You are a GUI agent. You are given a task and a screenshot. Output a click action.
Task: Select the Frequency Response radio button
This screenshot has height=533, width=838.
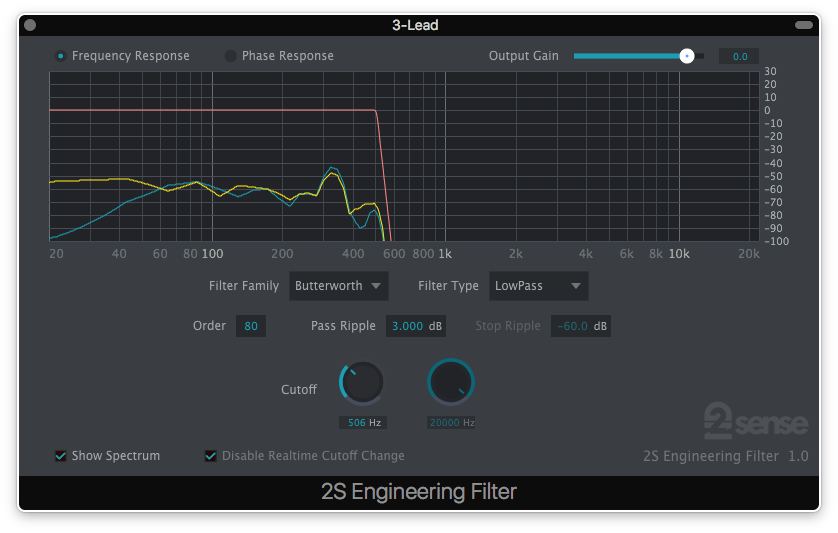click(60, 56)
